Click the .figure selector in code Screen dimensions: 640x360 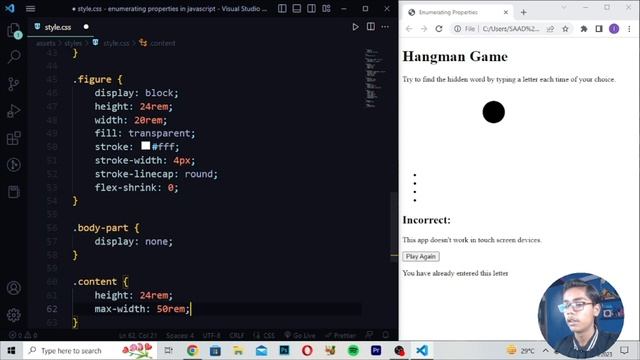coord(92,80)
